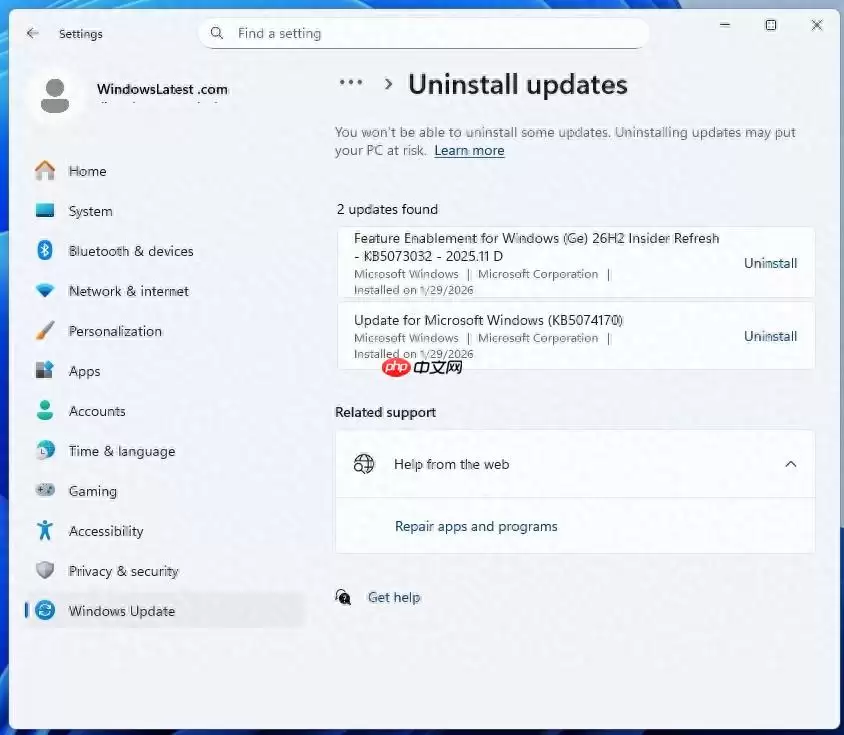Click the 'Help from the web' label

[452, 464]
